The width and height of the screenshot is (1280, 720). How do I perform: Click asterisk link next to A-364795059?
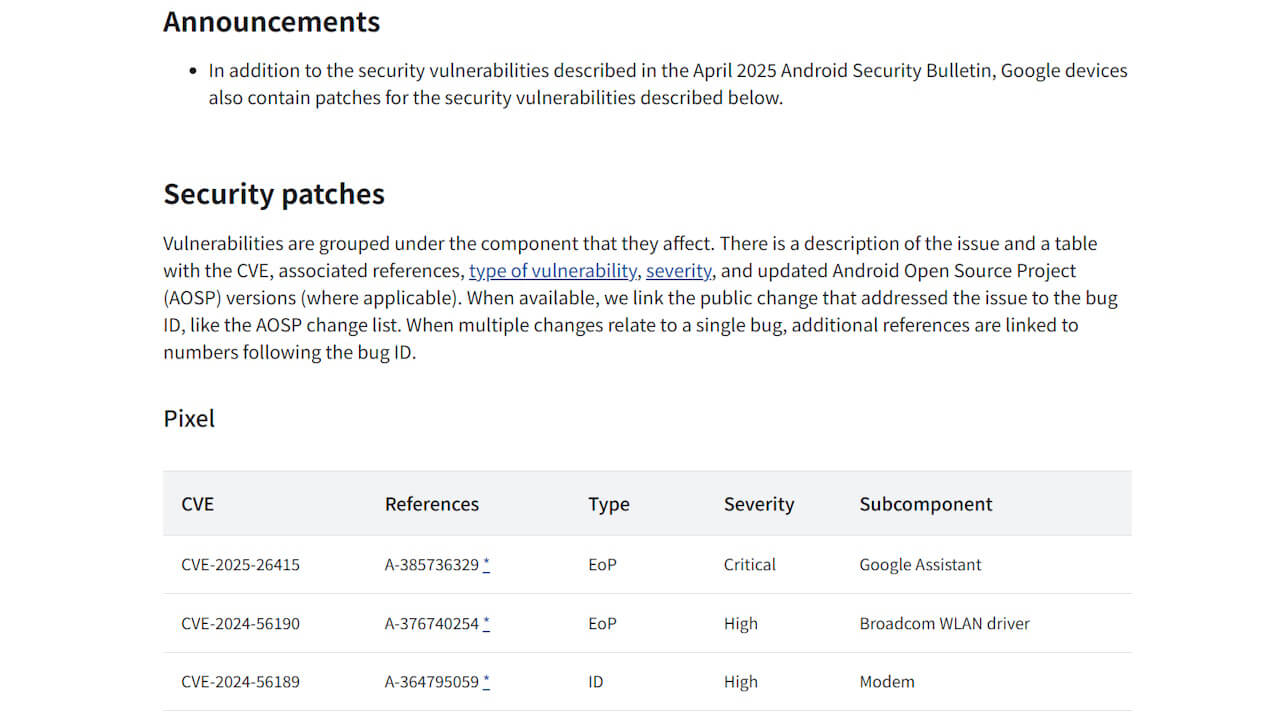486,682
